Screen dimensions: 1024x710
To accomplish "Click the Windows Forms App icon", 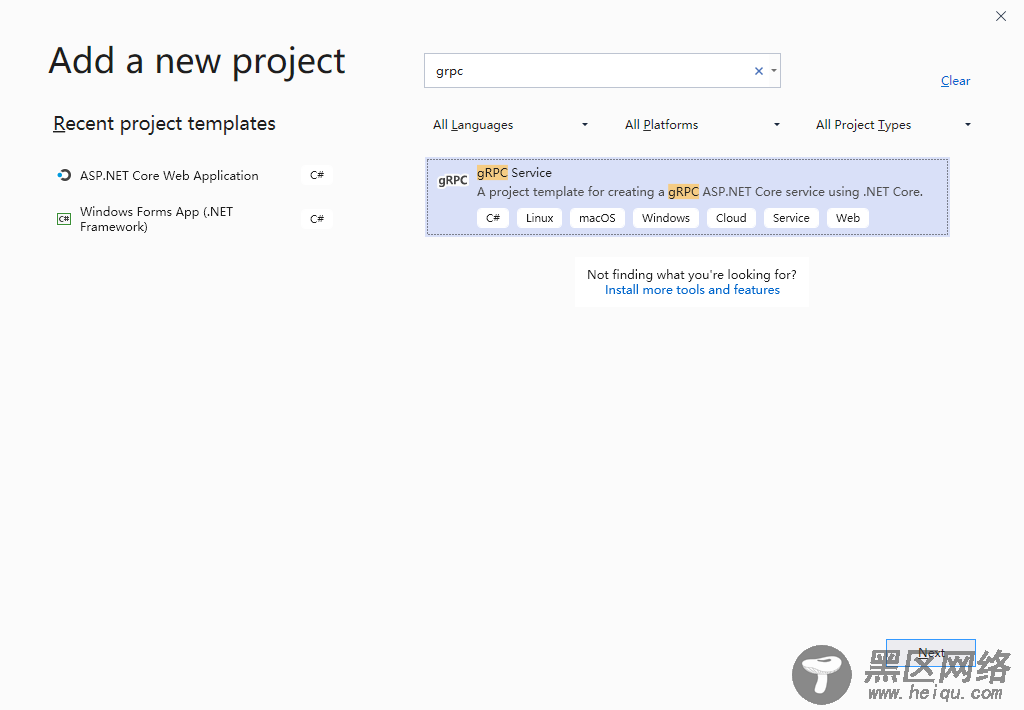I will pyautogui.click(x=64, y=219).
